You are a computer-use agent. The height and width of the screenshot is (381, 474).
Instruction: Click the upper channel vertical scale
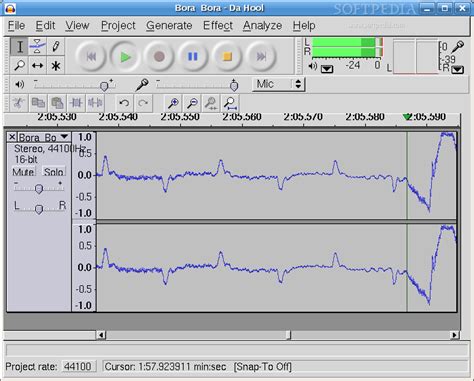(x=84, y=175)
